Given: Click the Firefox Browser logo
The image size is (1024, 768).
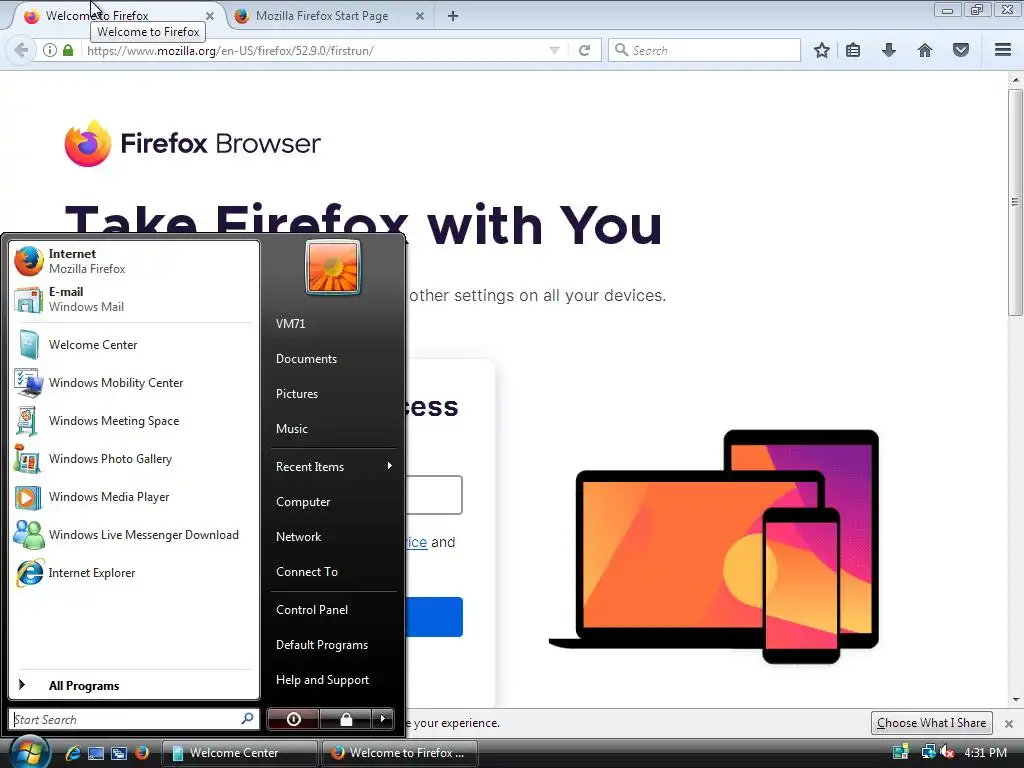Looking at the screenshot, I should point(193,143).
